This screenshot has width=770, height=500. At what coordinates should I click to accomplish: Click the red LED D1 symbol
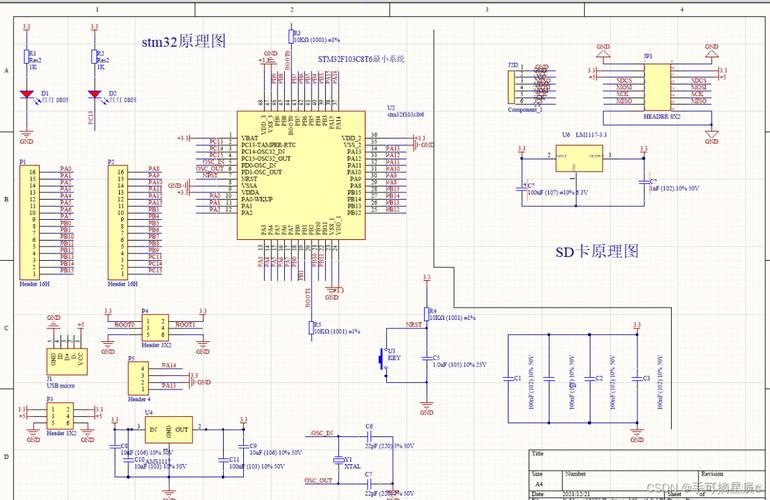click(x=27, y=95)
